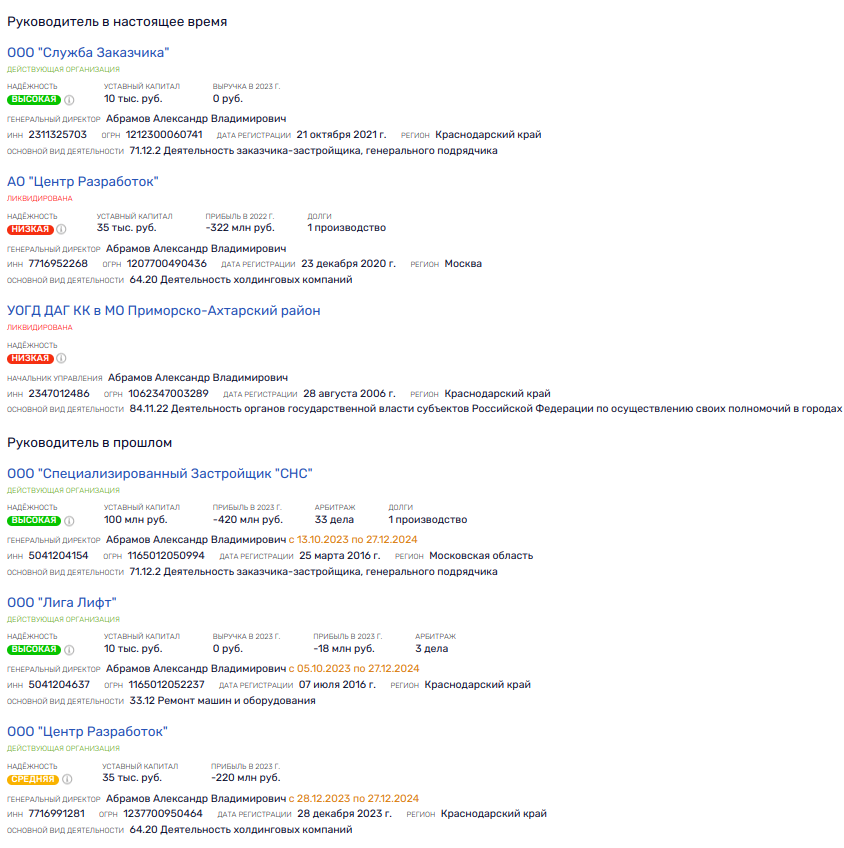The height and width of the screenshot is (848, 844).
Task: Click info icon beside Лига Лифт reliability badge
Action: coord(69,650)
